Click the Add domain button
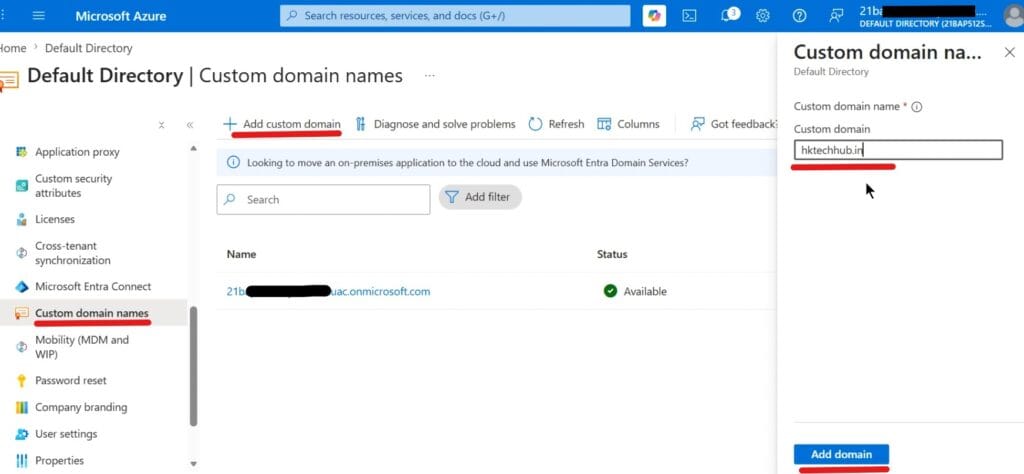The image size is (1024, 474). coord(841,454)
